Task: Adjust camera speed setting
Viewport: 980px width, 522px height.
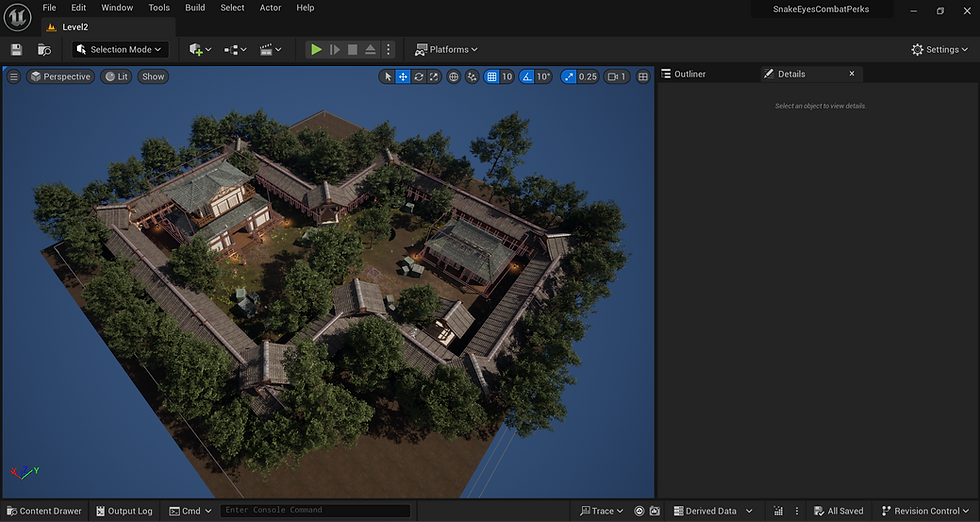Action: 617,76
